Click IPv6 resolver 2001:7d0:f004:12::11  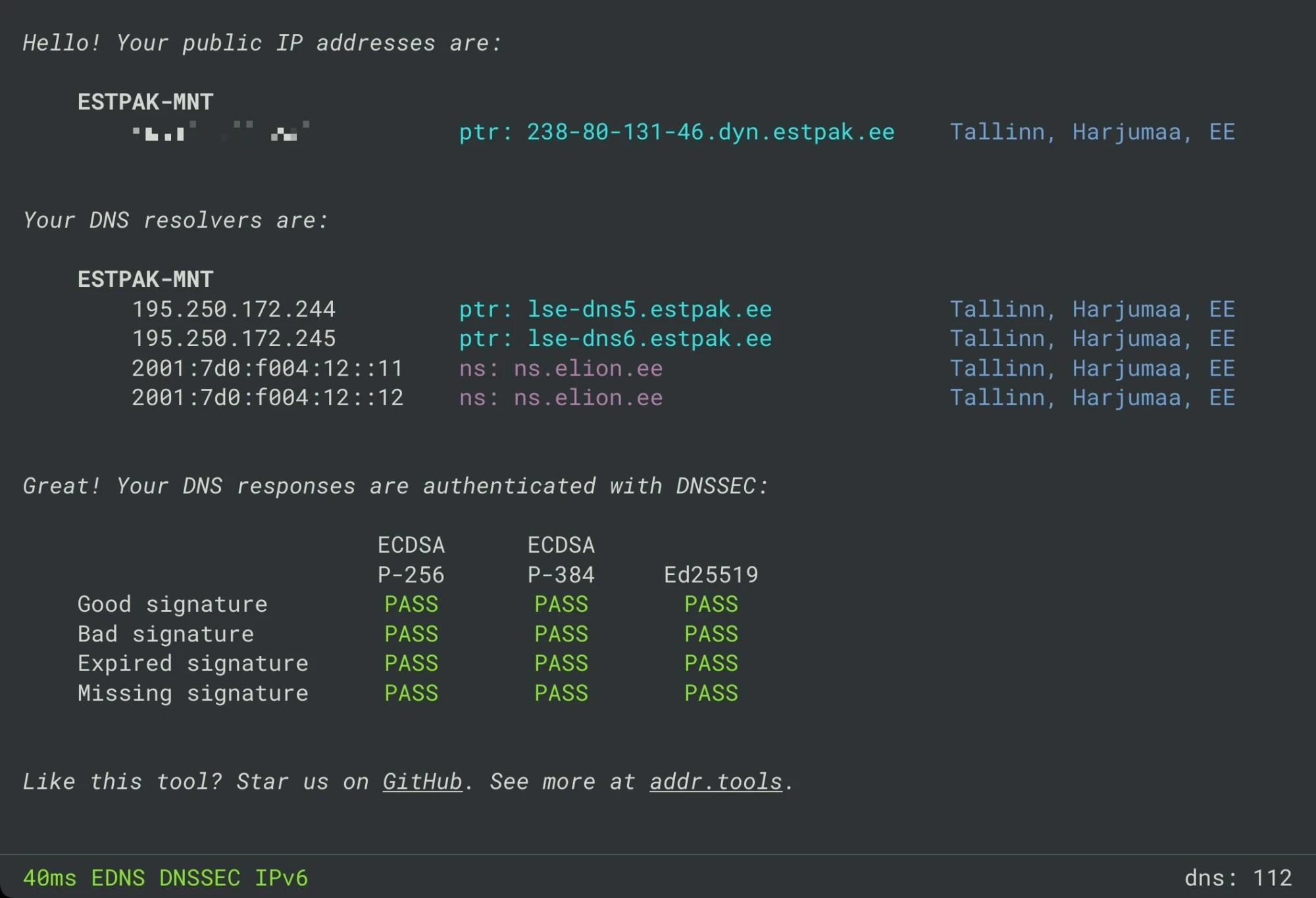(267, 368)
